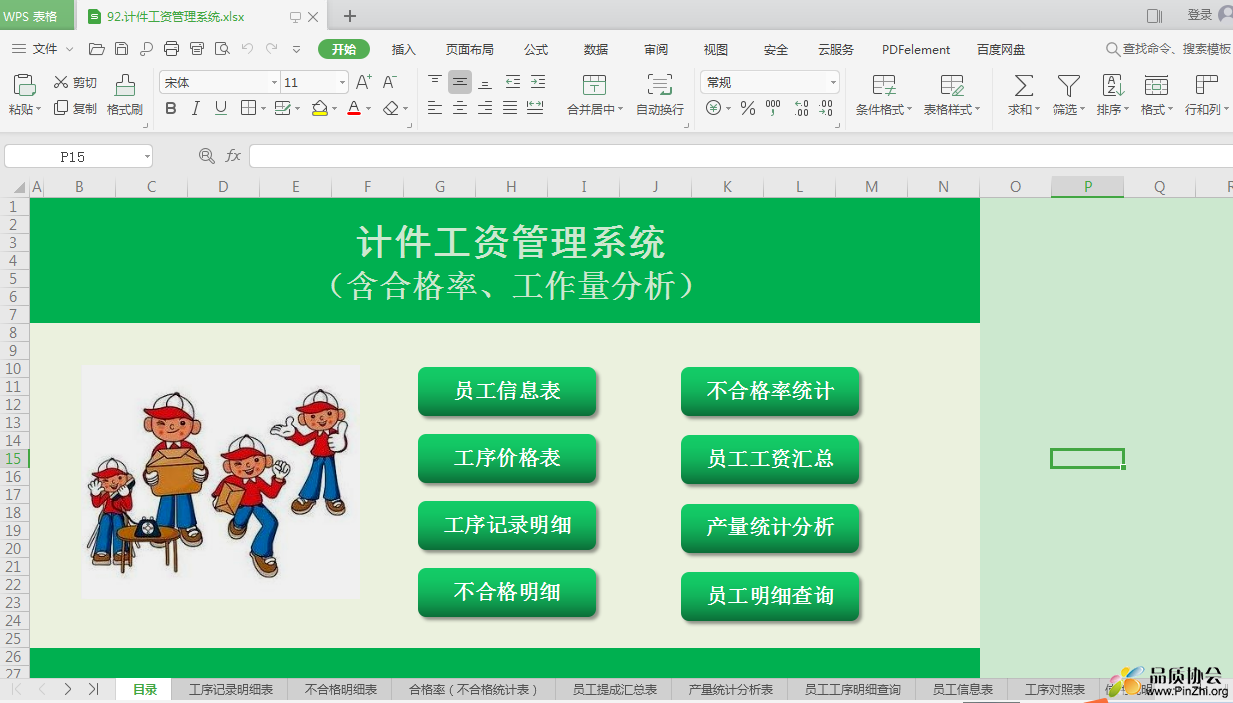Viewport: 1233px width, 703px height.
Task: Click the Decrease decimal places icon
Action: (826, 108)
